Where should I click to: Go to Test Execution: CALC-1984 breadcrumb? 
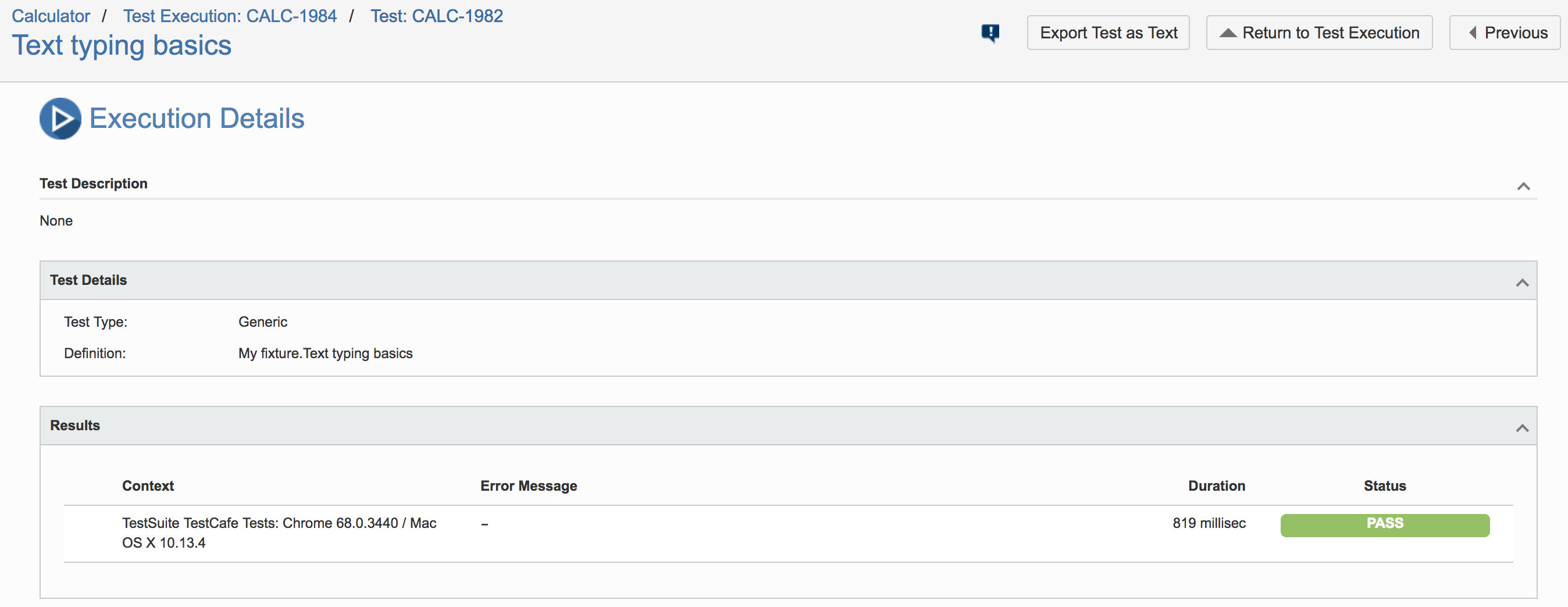coord(230,16)
